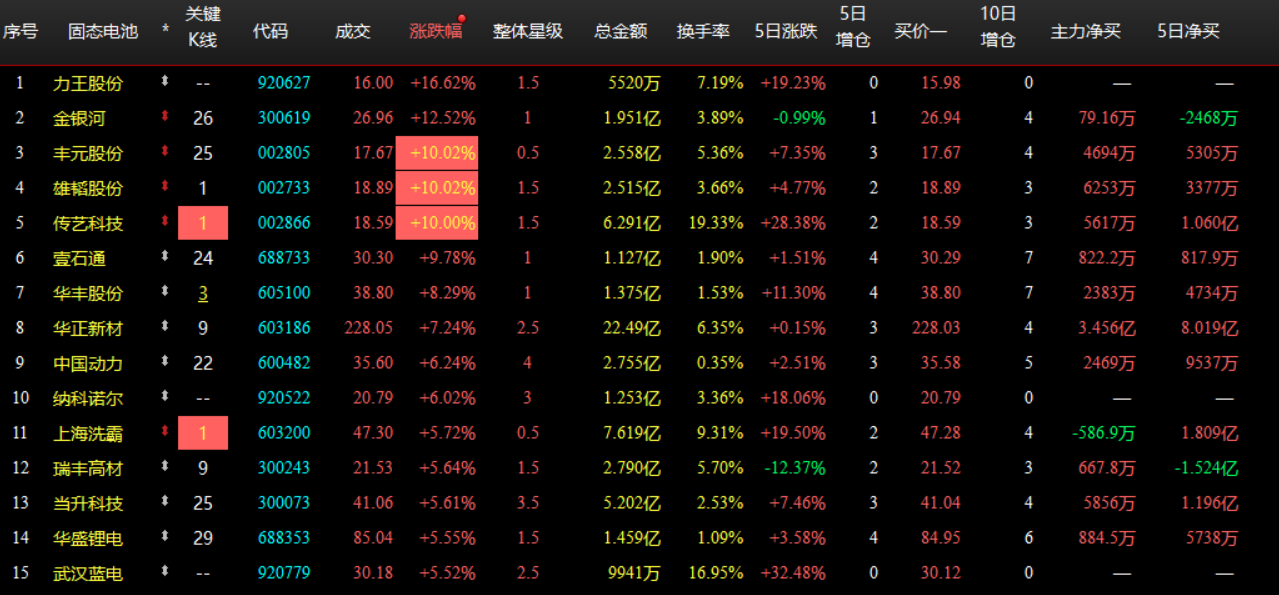Click stock code 603186
The height and width of the screenshot is (595, 1279).
284,328
